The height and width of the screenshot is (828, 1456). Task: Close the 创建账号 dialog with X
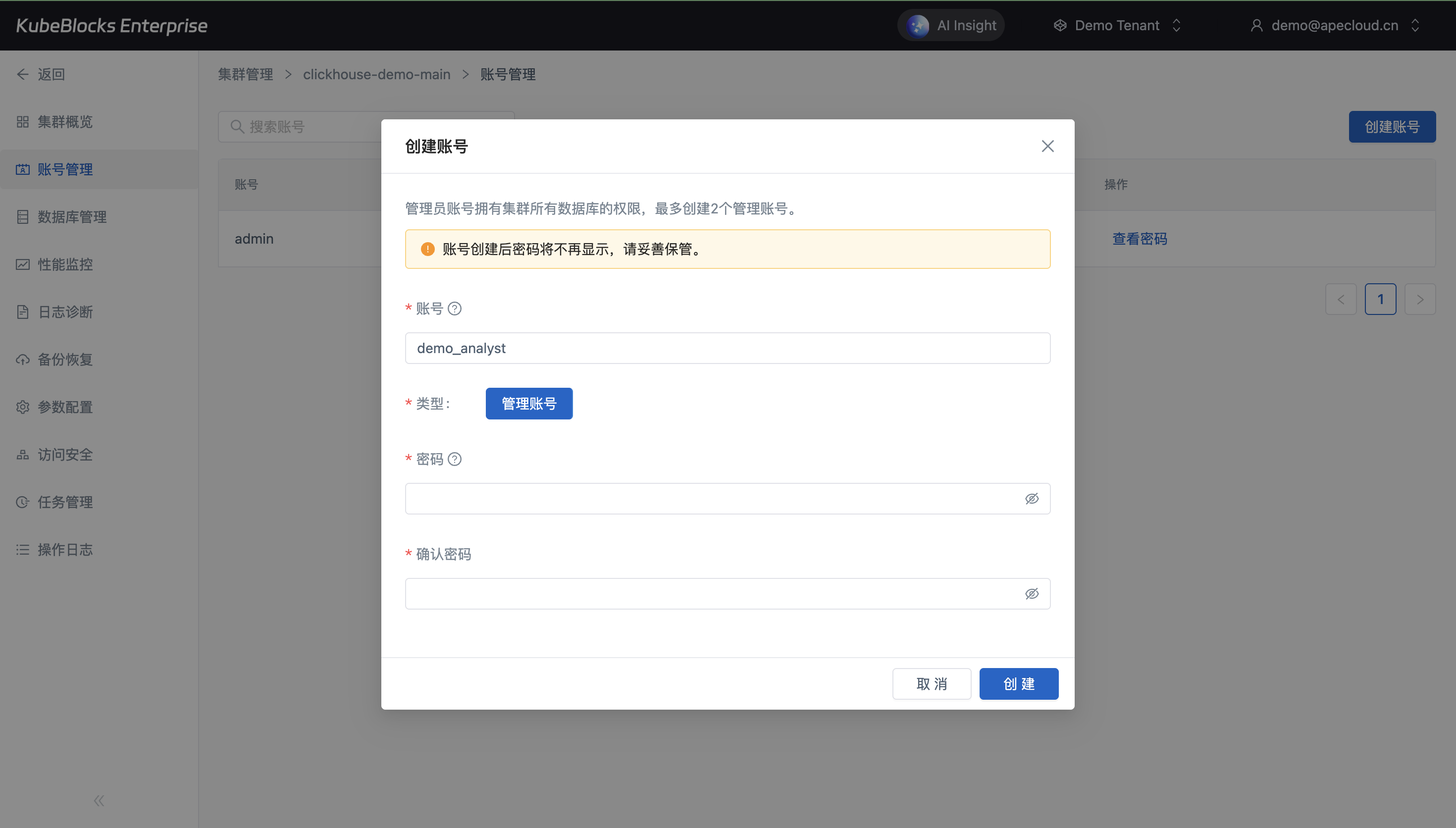tap(1047, 146)
